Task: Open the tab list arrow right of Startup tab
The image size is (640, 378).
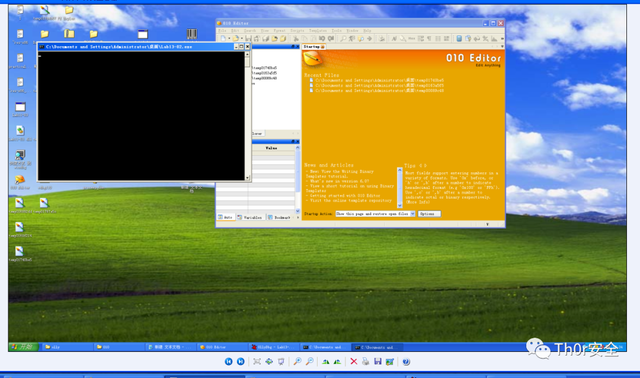Action: [x=502, y=47]
